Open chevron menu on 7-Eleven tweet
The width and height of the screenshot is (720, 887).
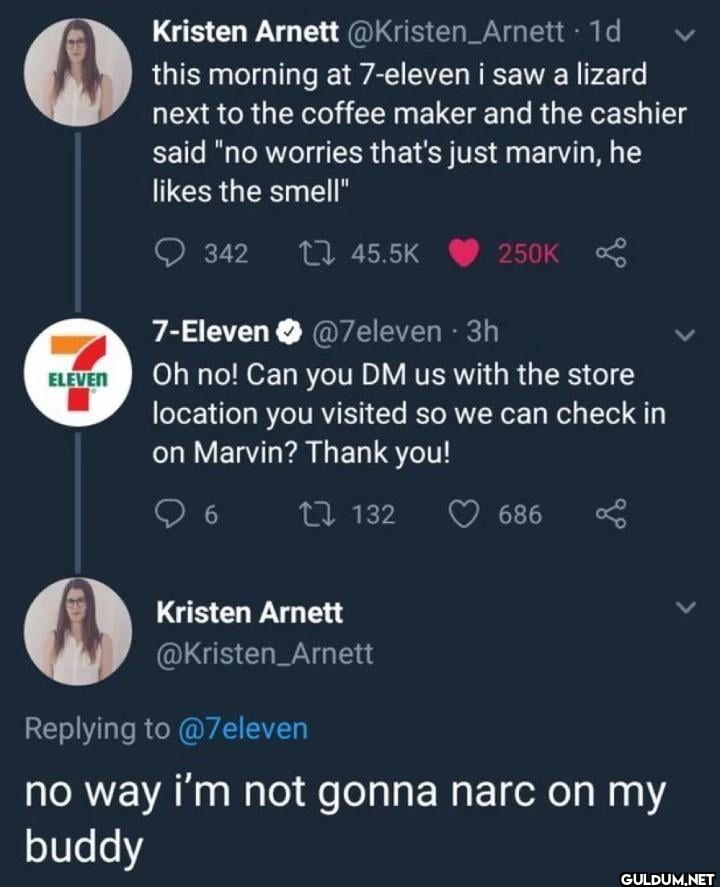[x=685, y=335]
